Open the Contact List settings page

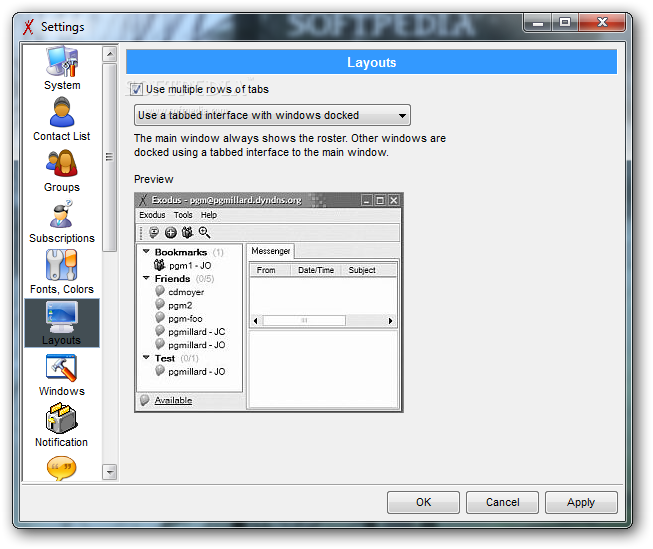[62, 120]
